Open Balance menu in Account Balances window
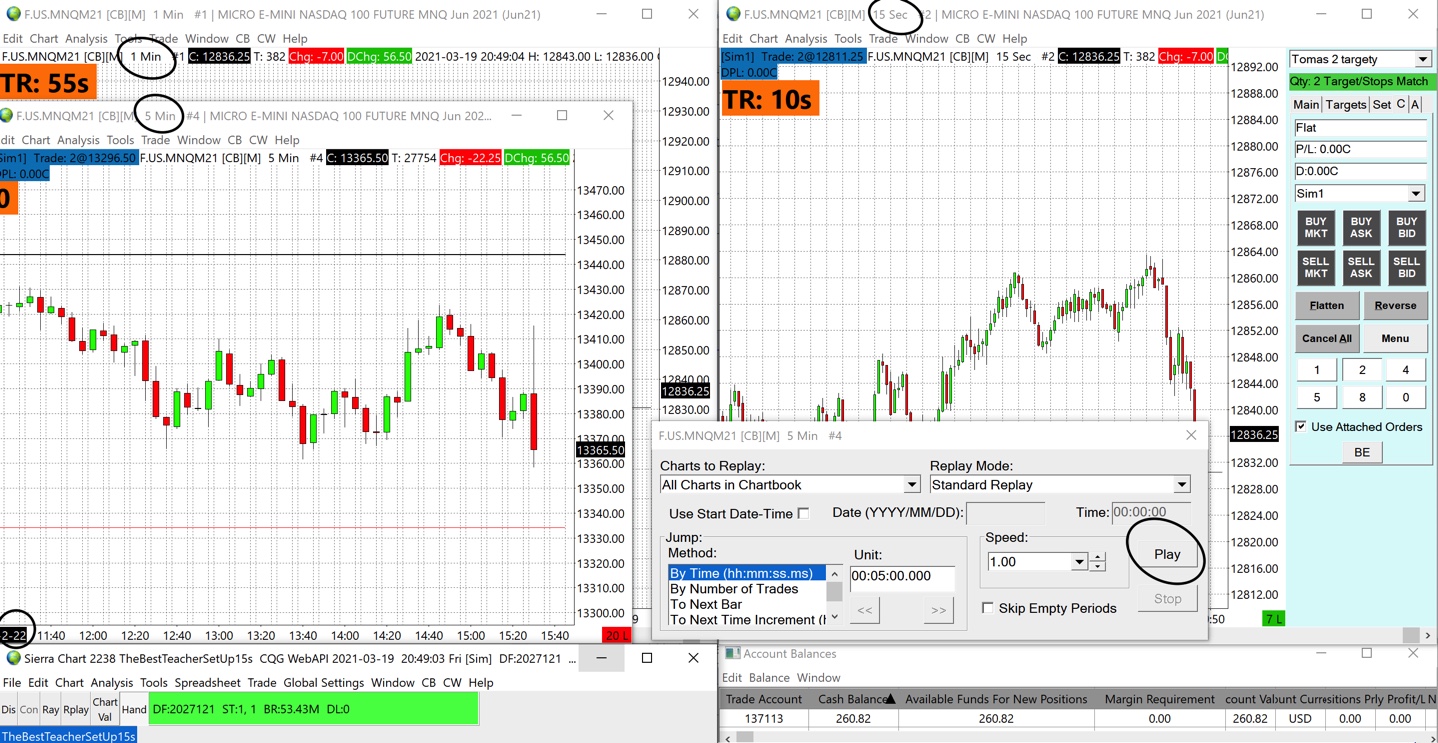Image resolution: width=1438 pixels, height=743 pixels. (770, 678)
